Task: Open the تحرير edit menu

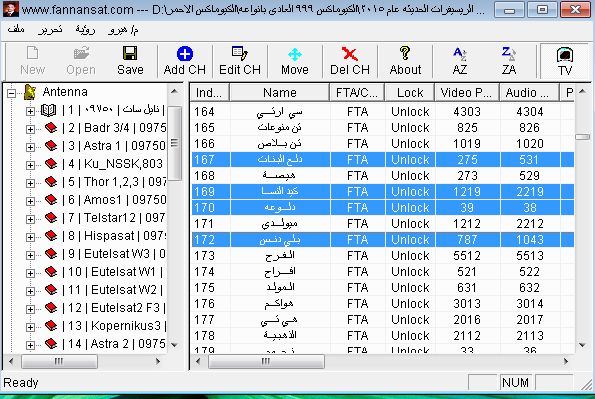Action: tap(50, 29)
